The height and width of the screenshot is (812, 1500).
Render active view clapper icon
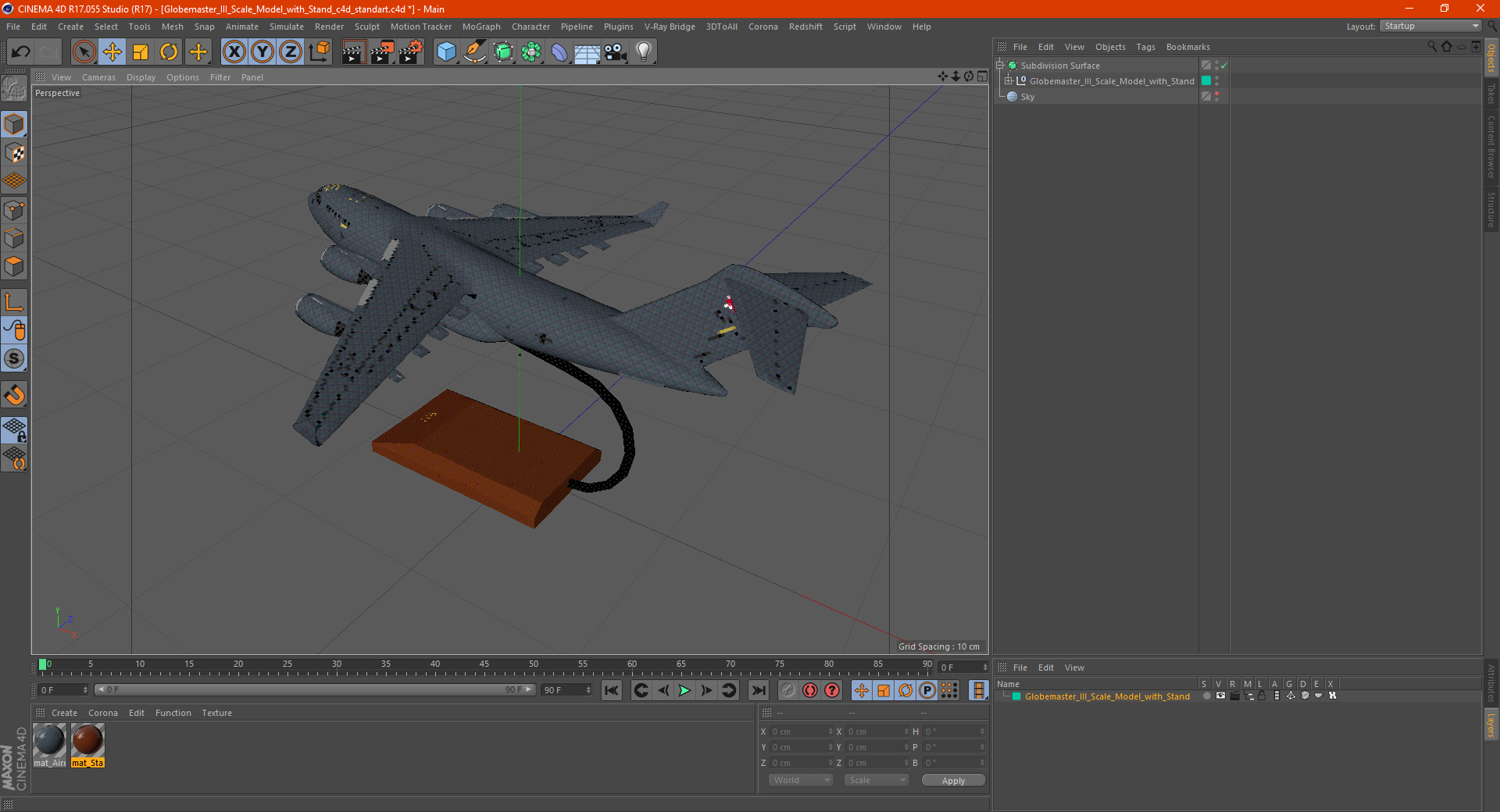click(x=353, y=52)
